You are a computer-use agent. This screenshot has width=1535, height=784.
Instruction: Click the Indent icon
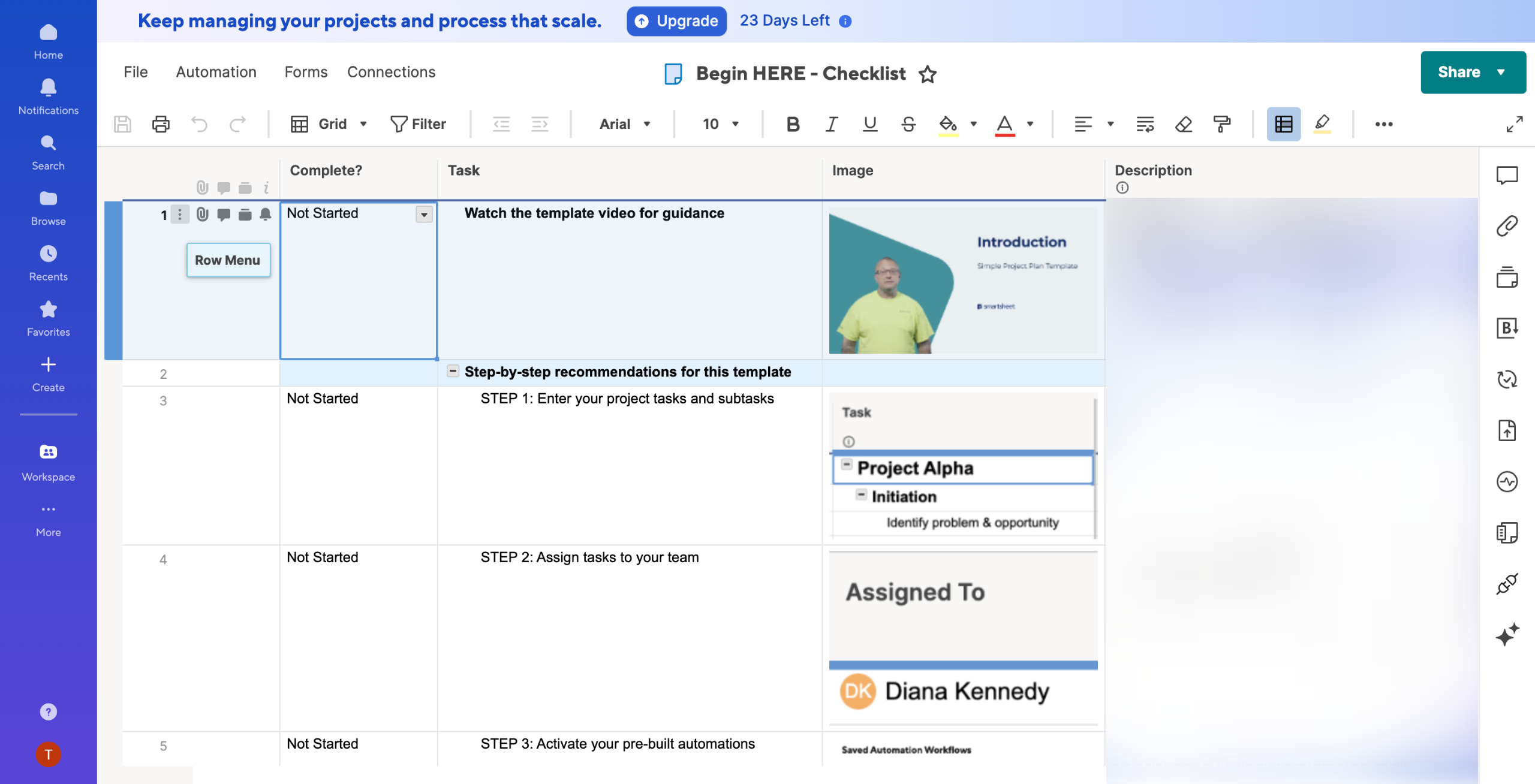[540, 124]
